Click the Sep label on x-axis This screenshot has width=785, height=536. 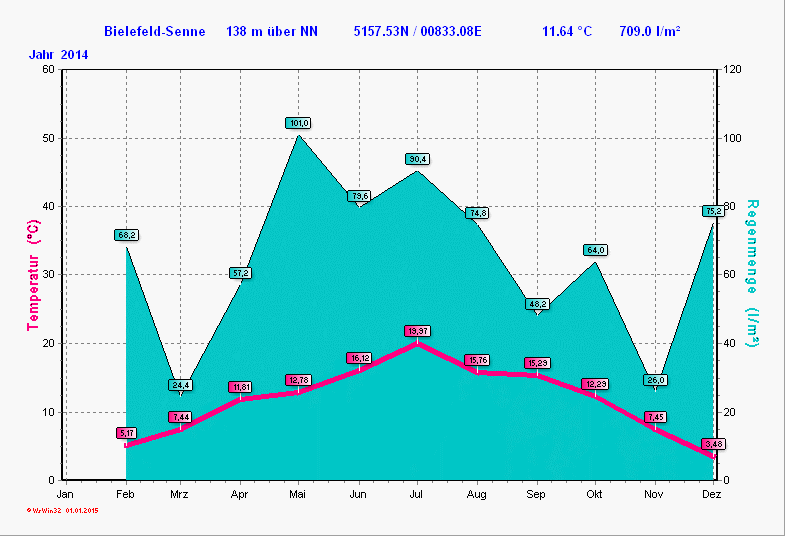click(x=536, y=494)
